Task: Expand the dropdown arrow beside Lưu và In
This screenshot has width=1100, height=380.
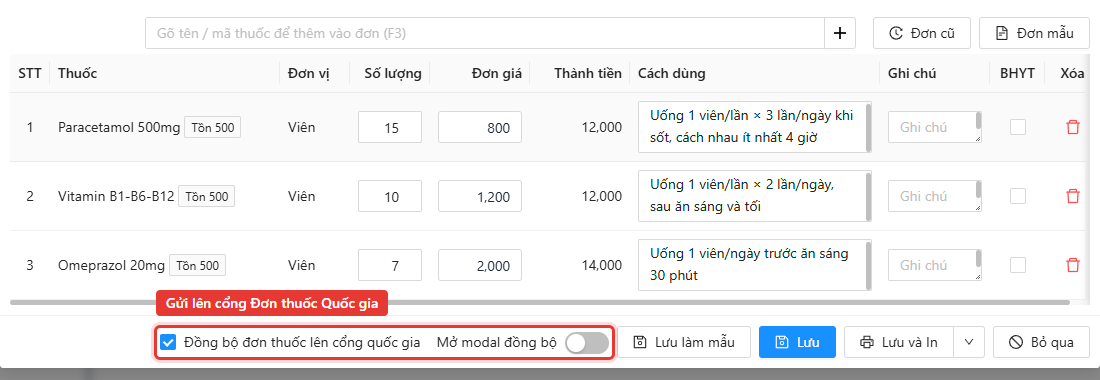Action: click(970, 342)
